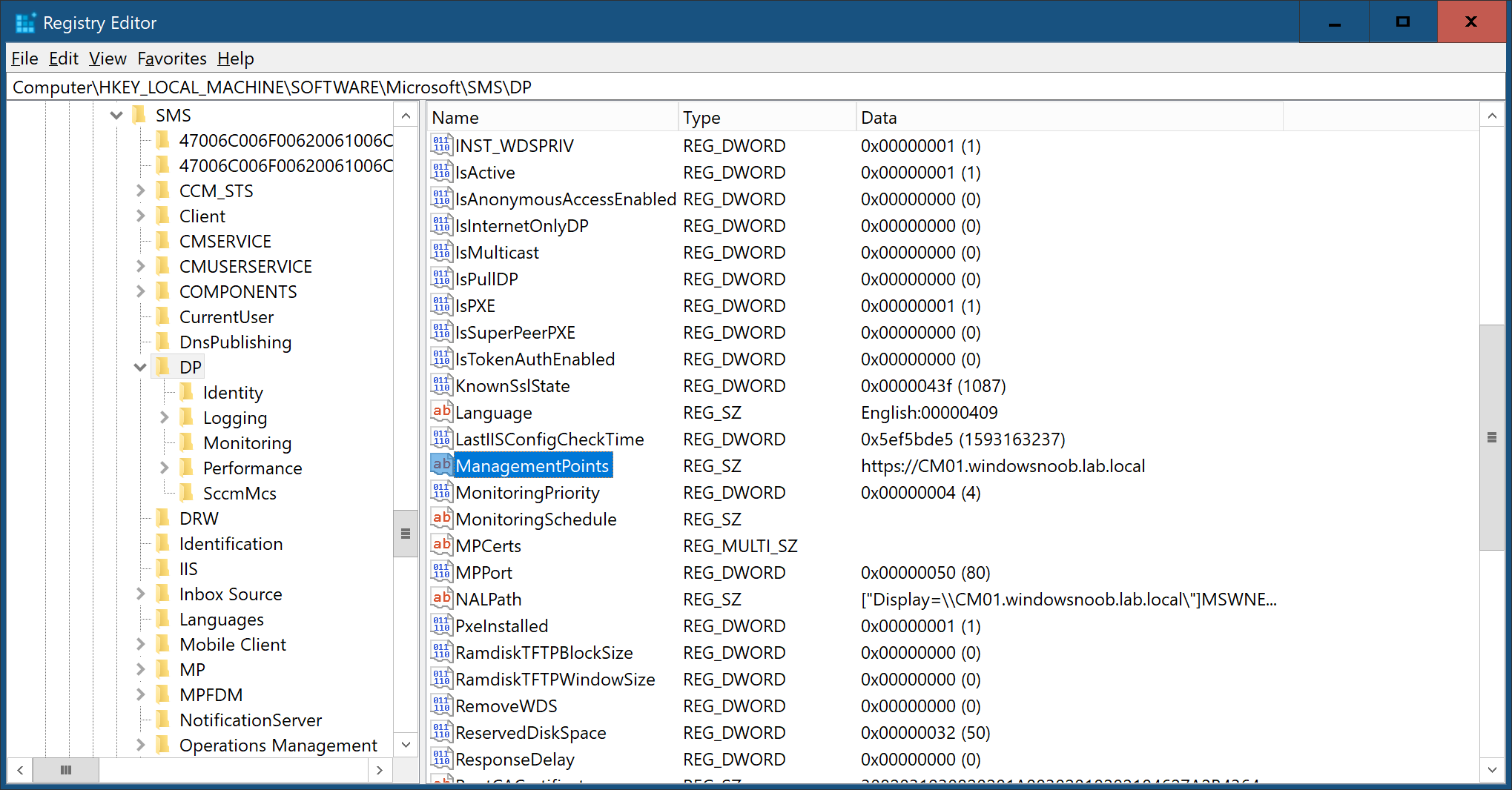The width and height of the screenshot is (1512, 790).
Task: Click the folder icon of the SMS key
Action: tap(139, 115)
